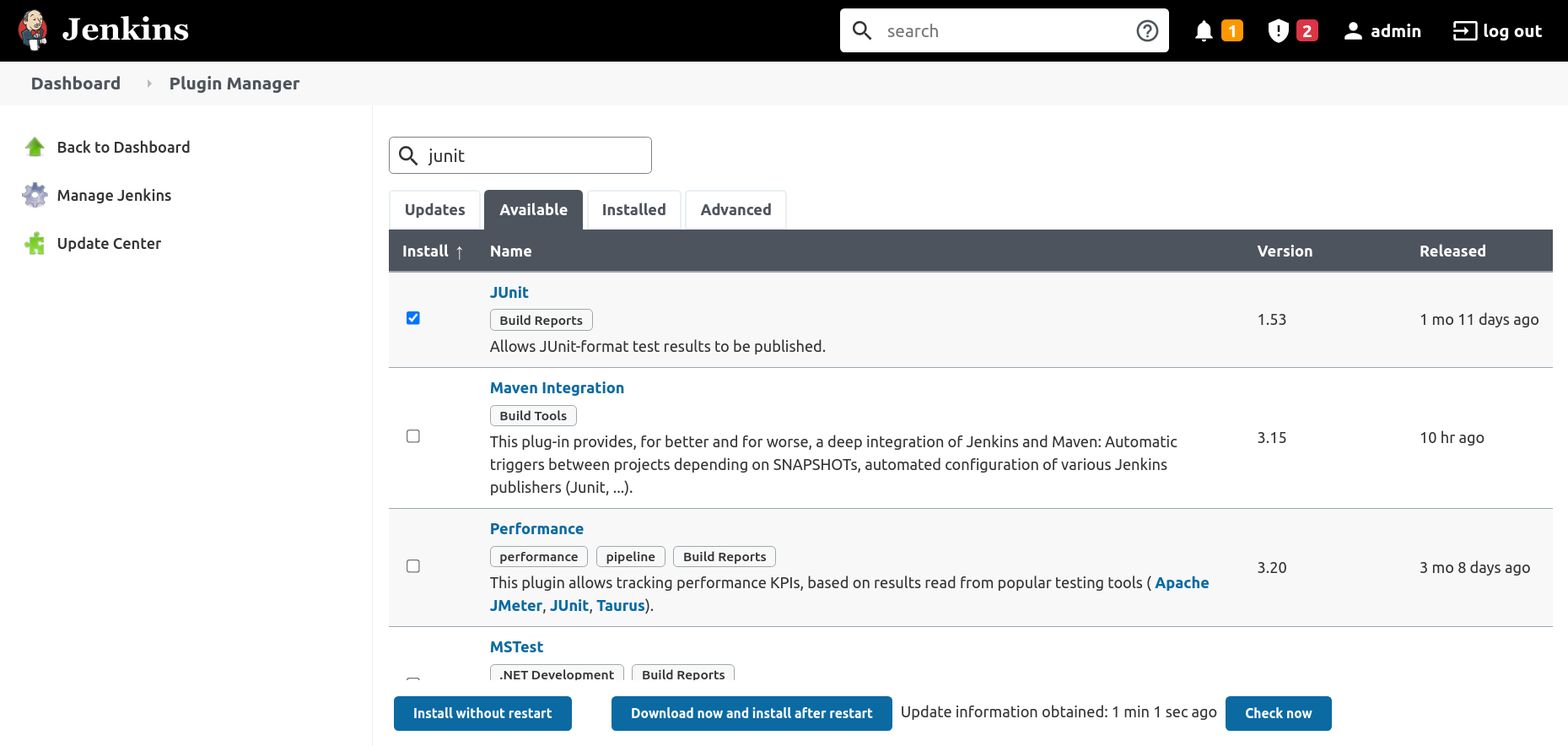The image size is (1568, 746).
Task: Open the security warnings shield icon
Action: pyautogui.click(x=1278, y=31)
